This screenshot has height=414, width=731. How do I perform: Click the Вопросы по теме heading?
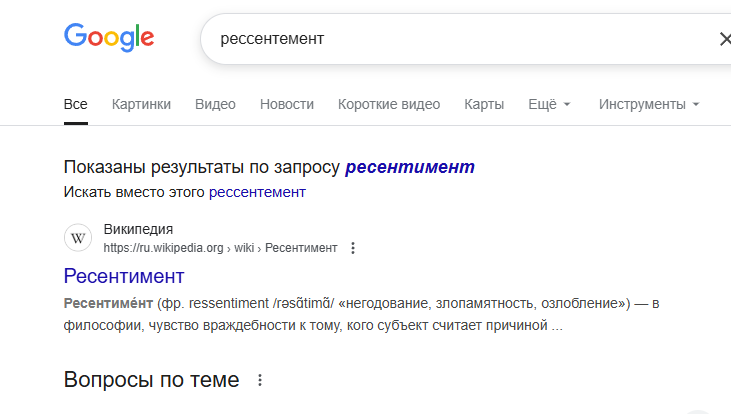click(151, 380)
